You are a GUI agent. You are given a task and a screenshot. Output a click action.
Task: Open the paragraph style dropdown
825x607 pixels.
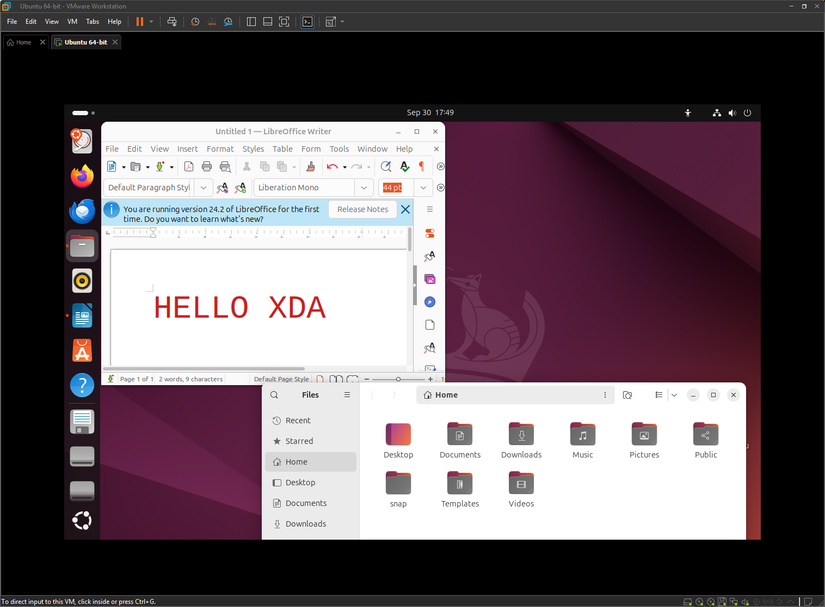(202, 187)
